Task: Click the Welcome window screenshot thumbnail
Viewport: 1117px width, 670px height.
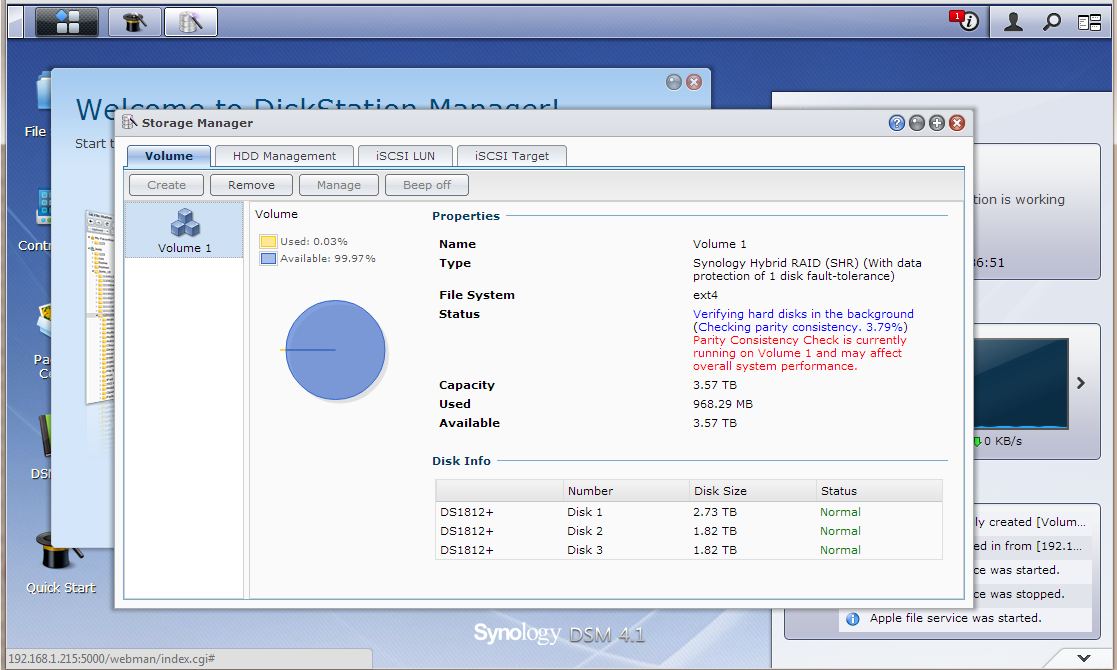Action: [100, 306]
